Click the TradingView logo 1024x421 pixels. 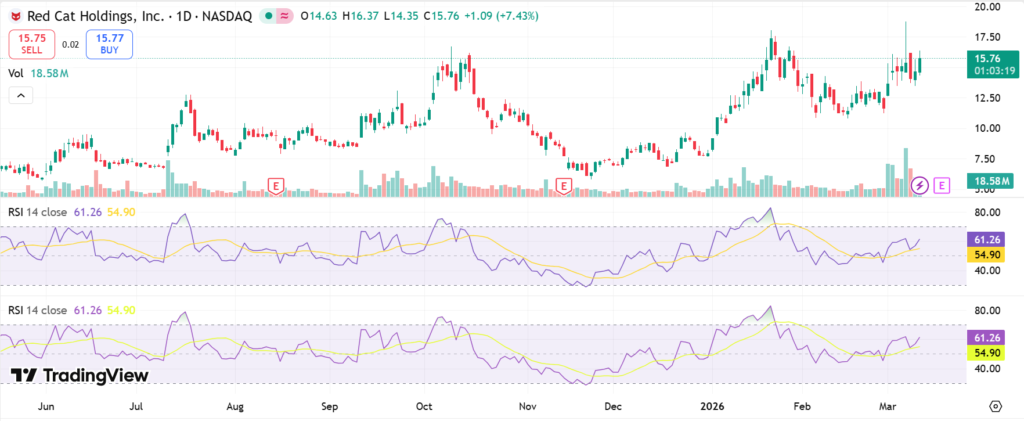80,375
